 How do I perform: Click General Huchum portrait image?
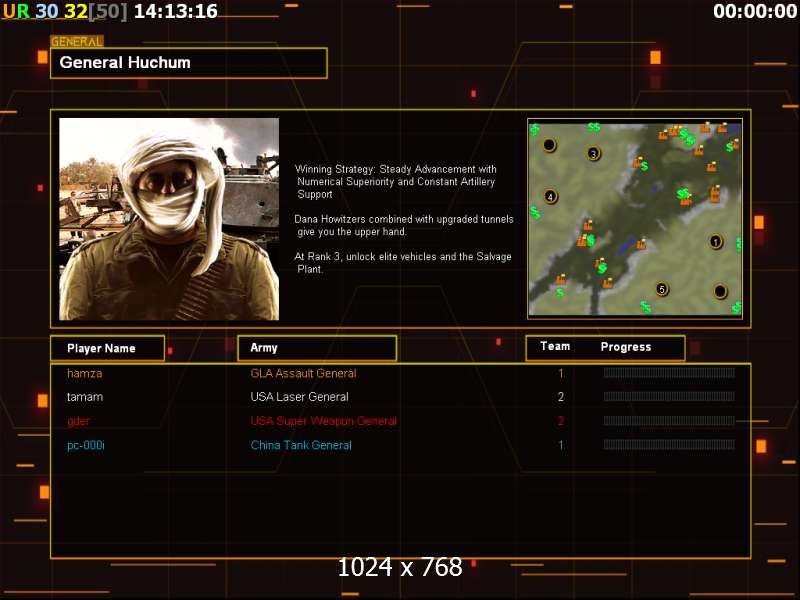(x=169, y=219)
